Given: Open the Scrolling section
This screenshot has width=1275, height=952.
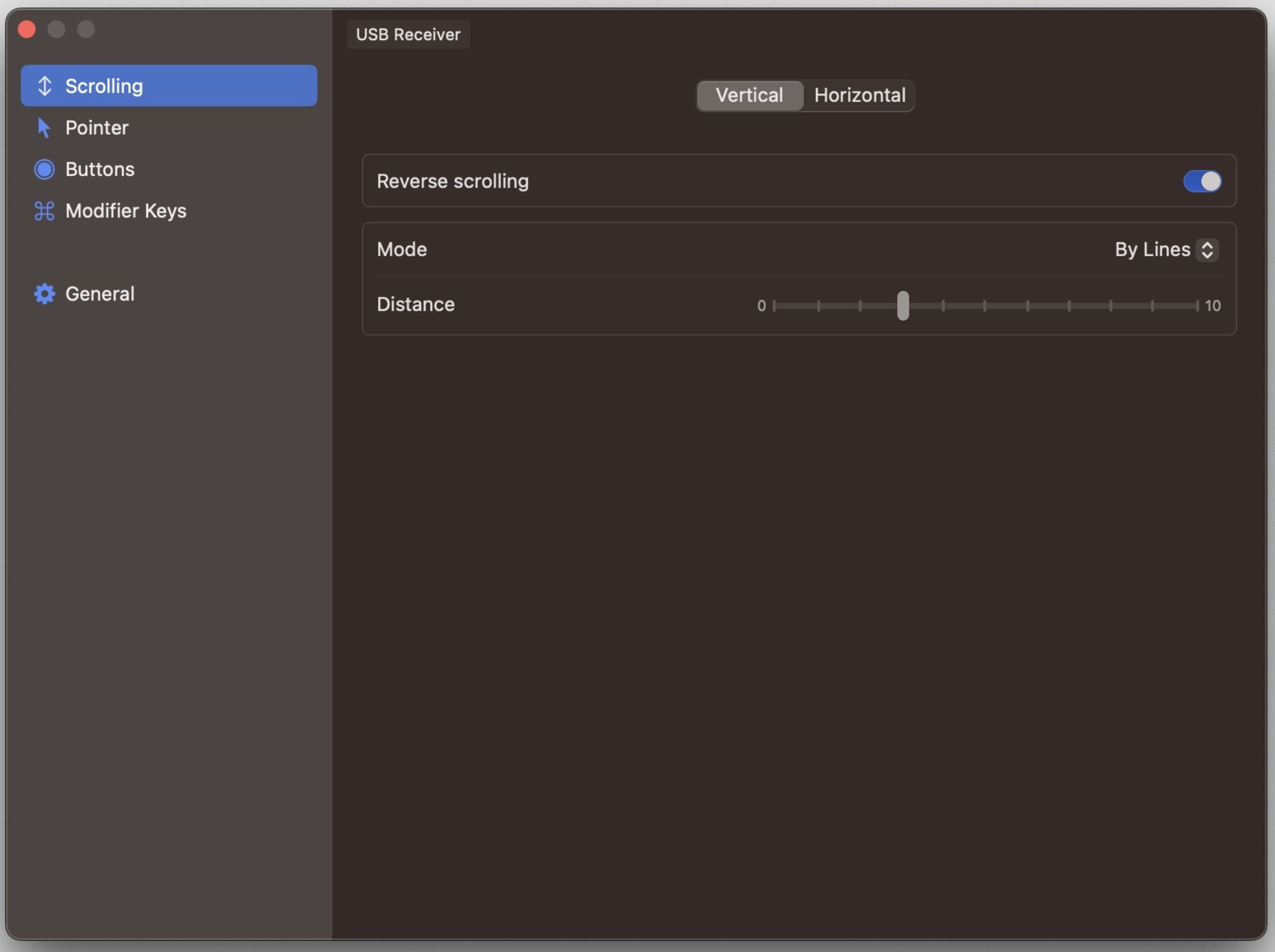Looking at the screenshot, I should click(167, 85).
